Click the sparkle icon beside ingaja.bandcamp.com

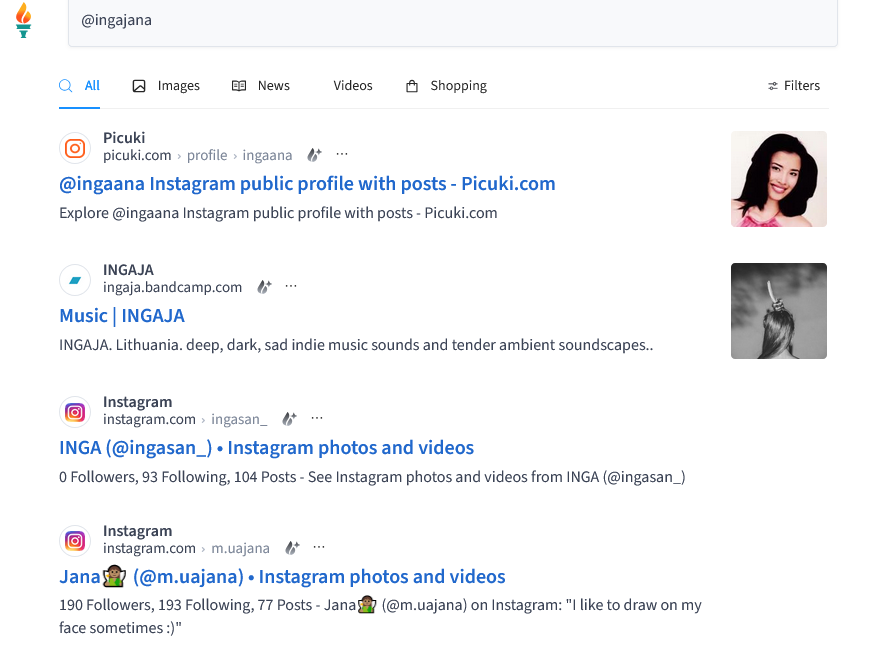click(x=264, y=287)
